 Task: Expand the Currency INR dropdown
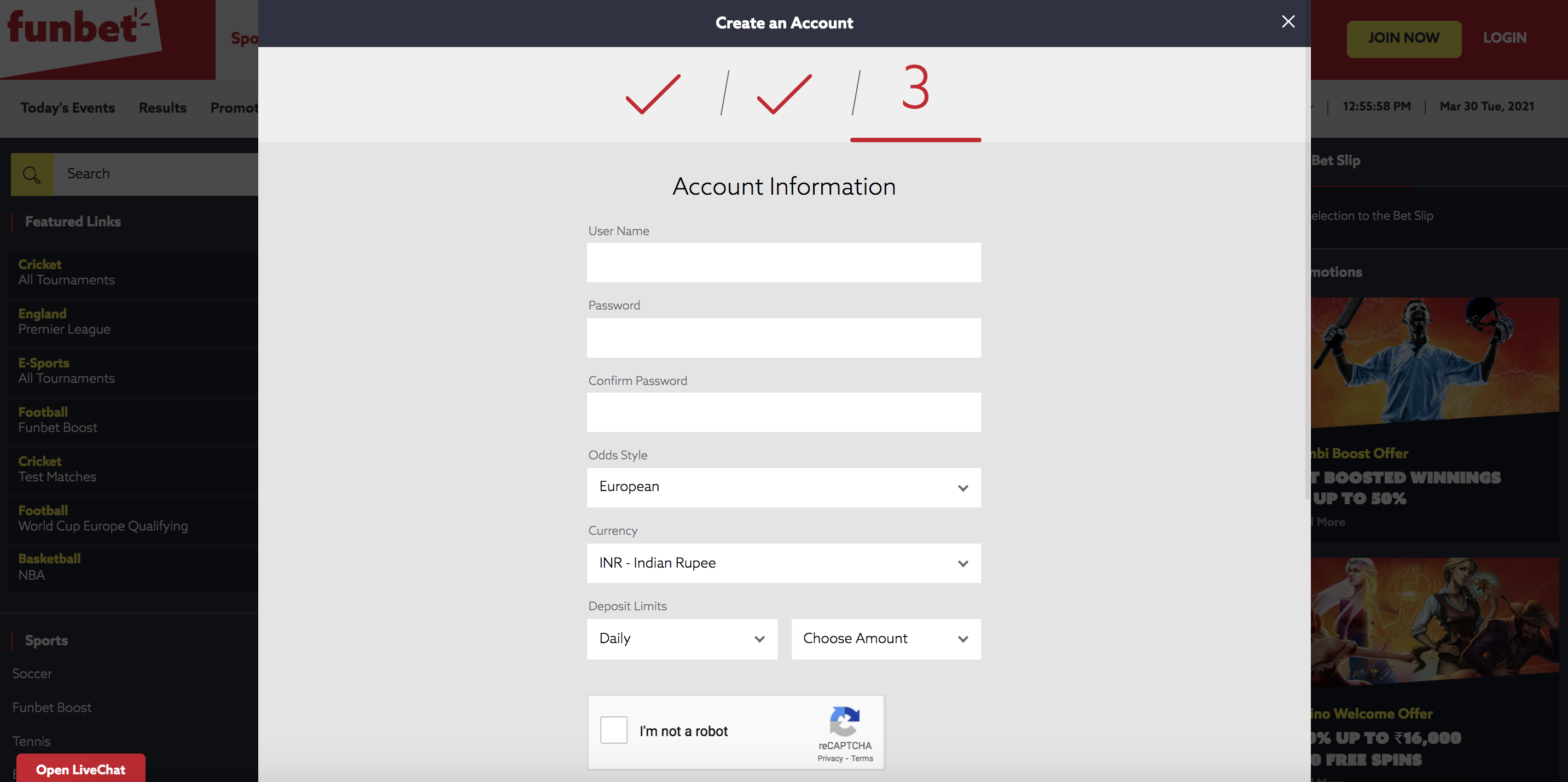[x=783, y=563]
